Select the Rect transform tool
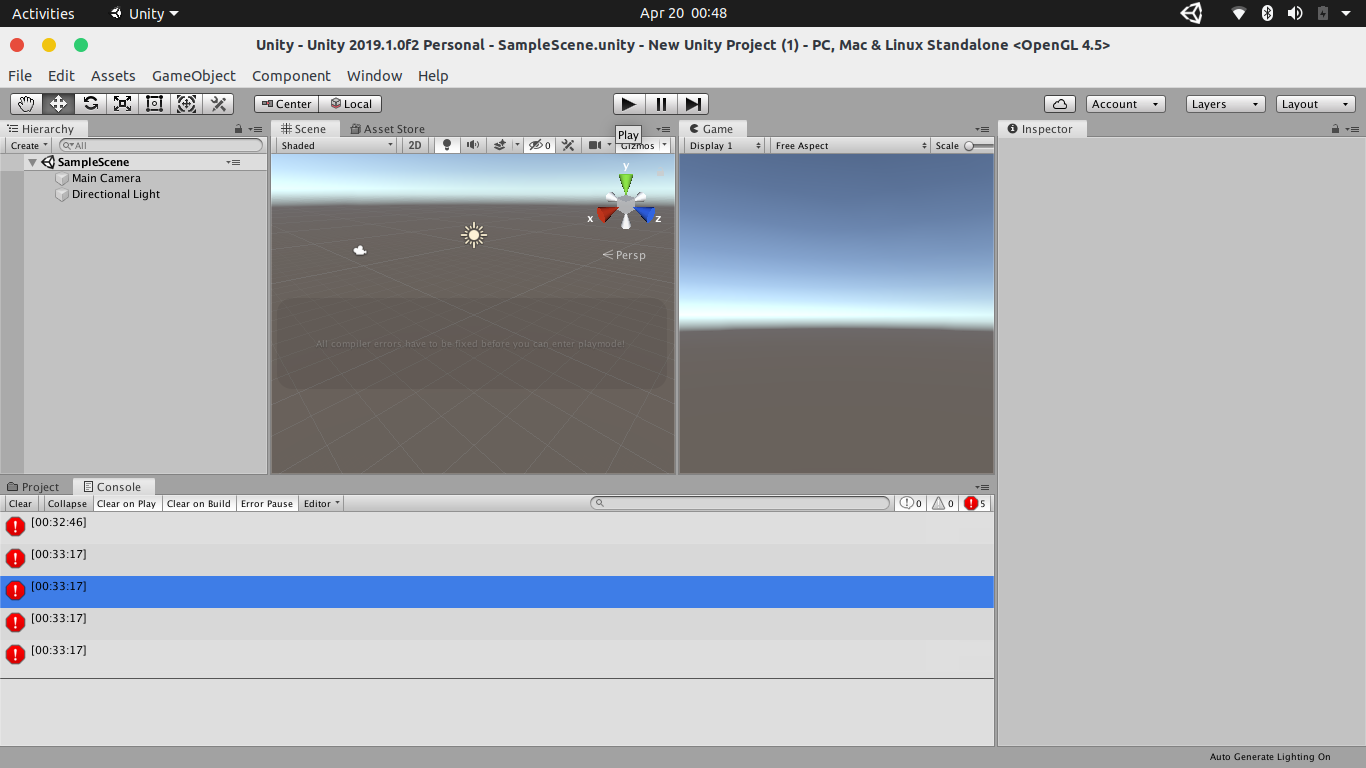 154,104
